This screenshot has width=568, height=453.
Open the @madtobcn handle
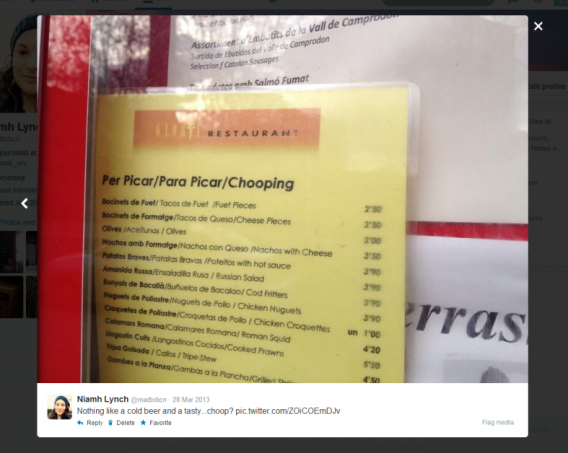(148, 400)
